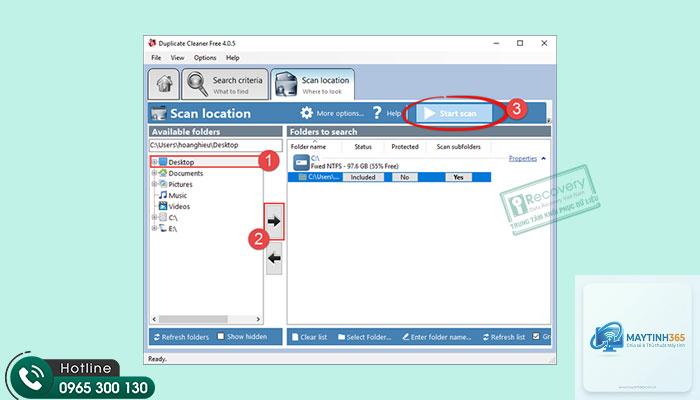This screenshot has height=400, width=700.
Task: Open the File menu
Action: 156,58
